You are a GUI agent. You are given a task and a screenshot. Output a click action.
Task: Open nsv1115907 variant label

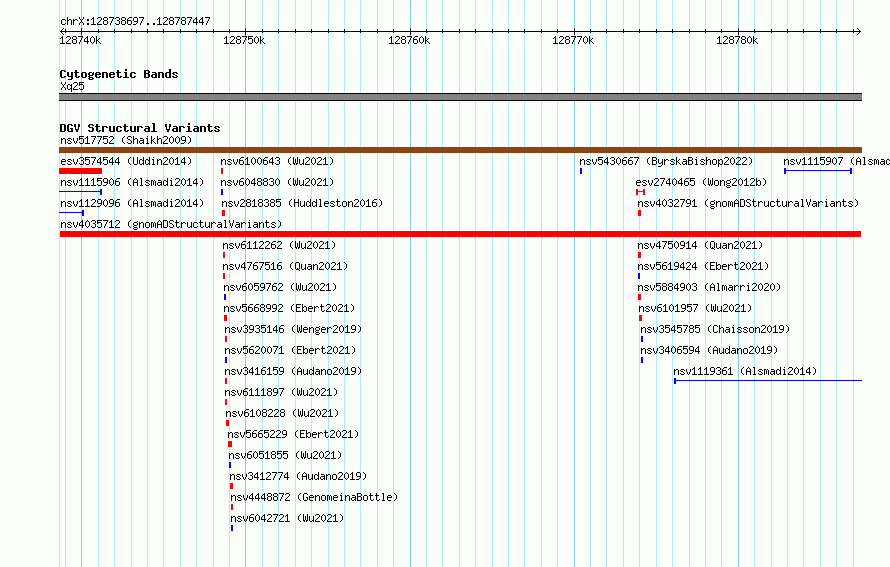[x=837, y=161]
